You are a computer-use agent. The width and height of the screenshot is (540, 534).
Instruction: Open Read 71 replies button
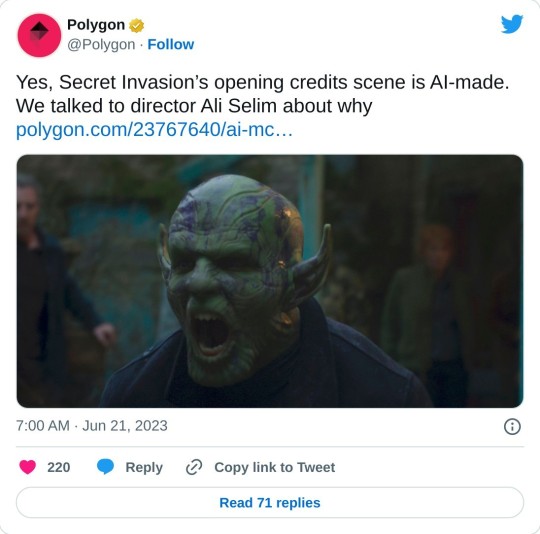coord(270,503)
